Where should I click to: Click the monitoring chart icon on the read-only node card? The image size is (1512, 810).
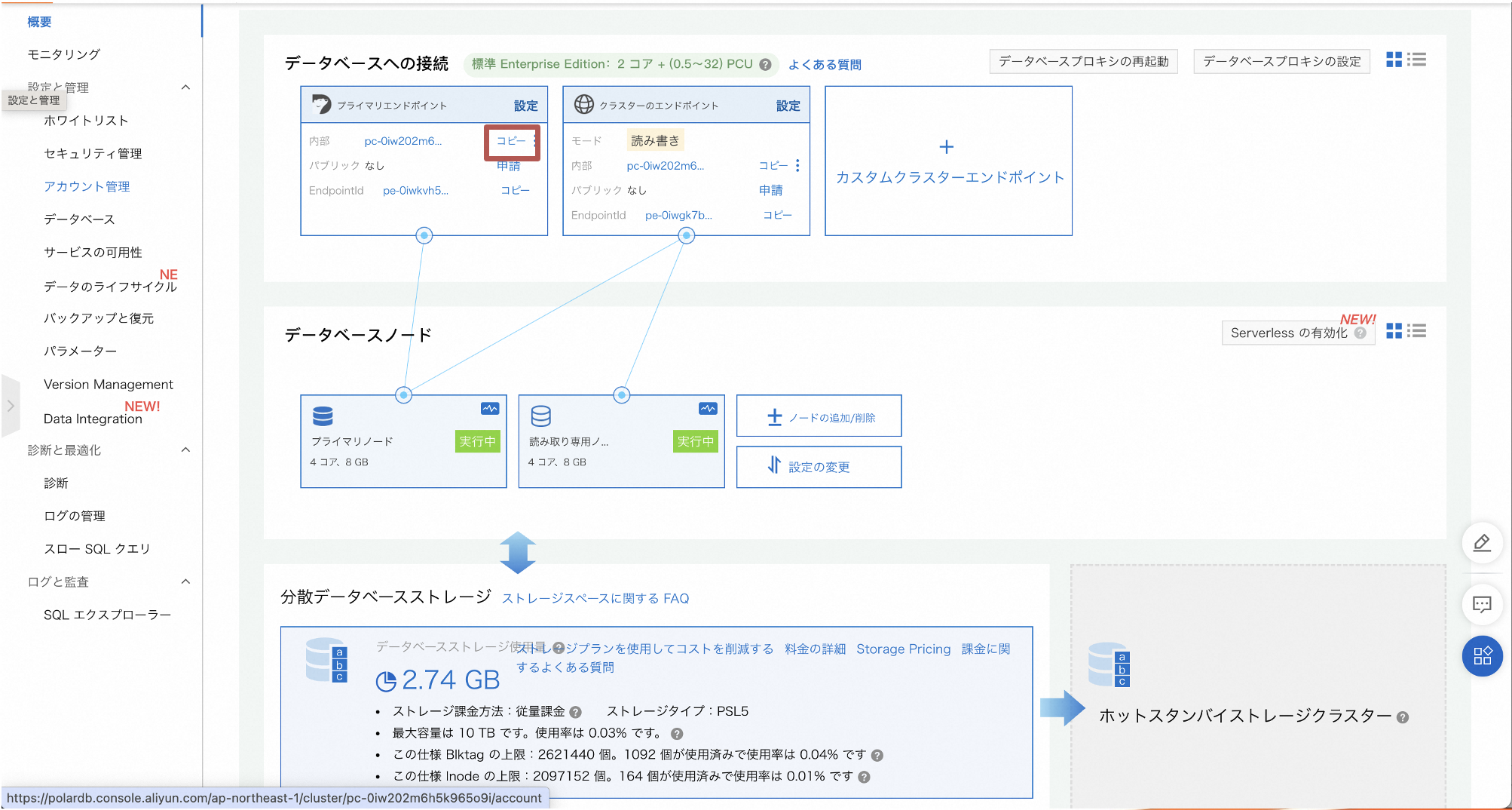coord(706,408)
